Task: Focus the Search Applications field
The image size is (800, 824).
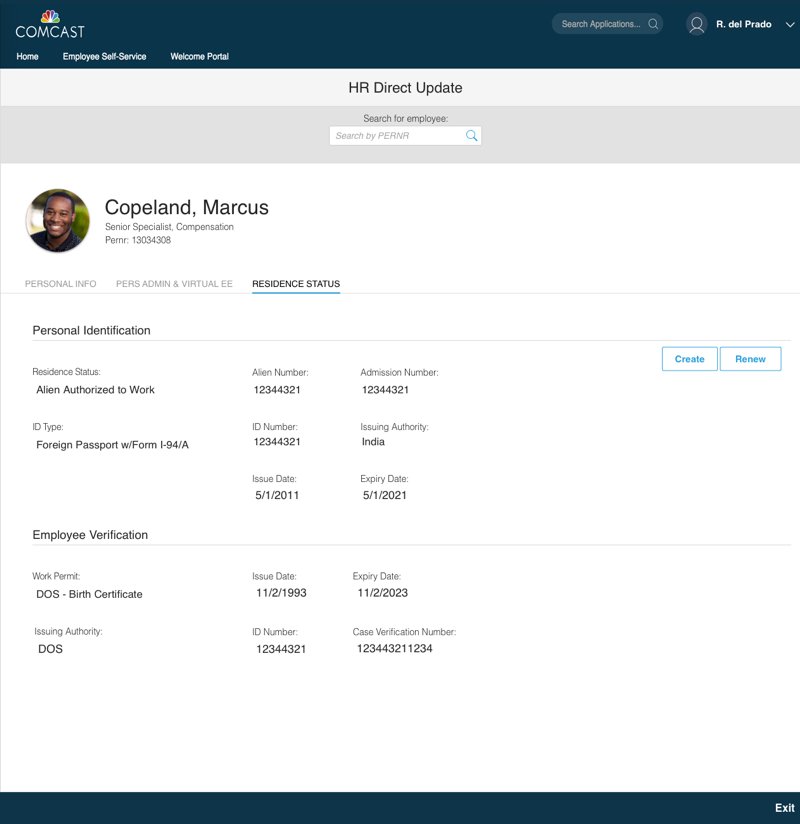Action: [607, 24]
